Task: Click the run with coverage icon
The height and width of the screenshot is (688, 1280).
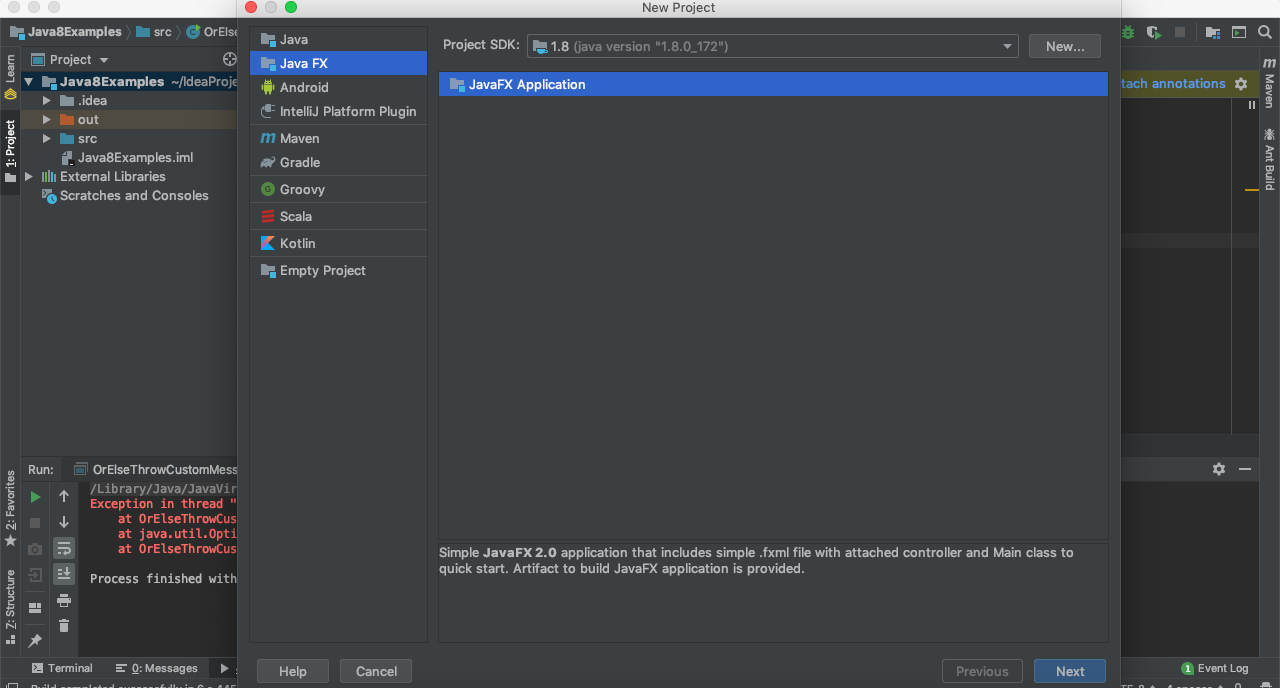Action: click(x=1154, y=32)
